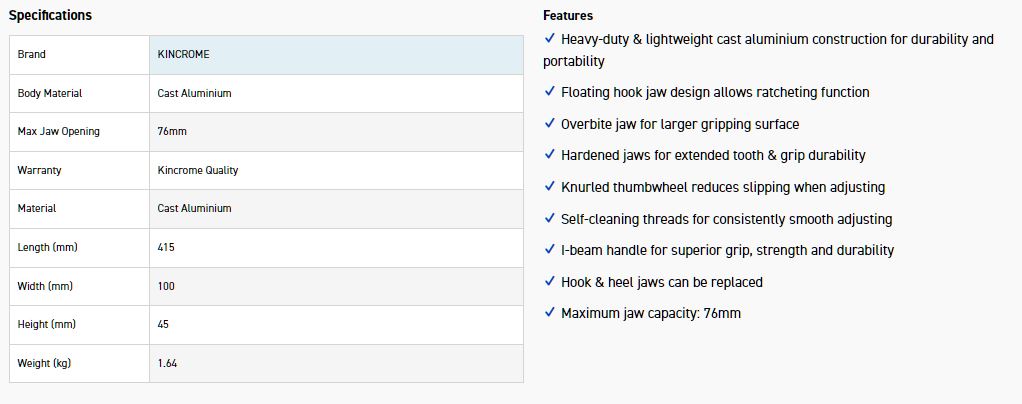Click the Specifications heading

[50, 15]
